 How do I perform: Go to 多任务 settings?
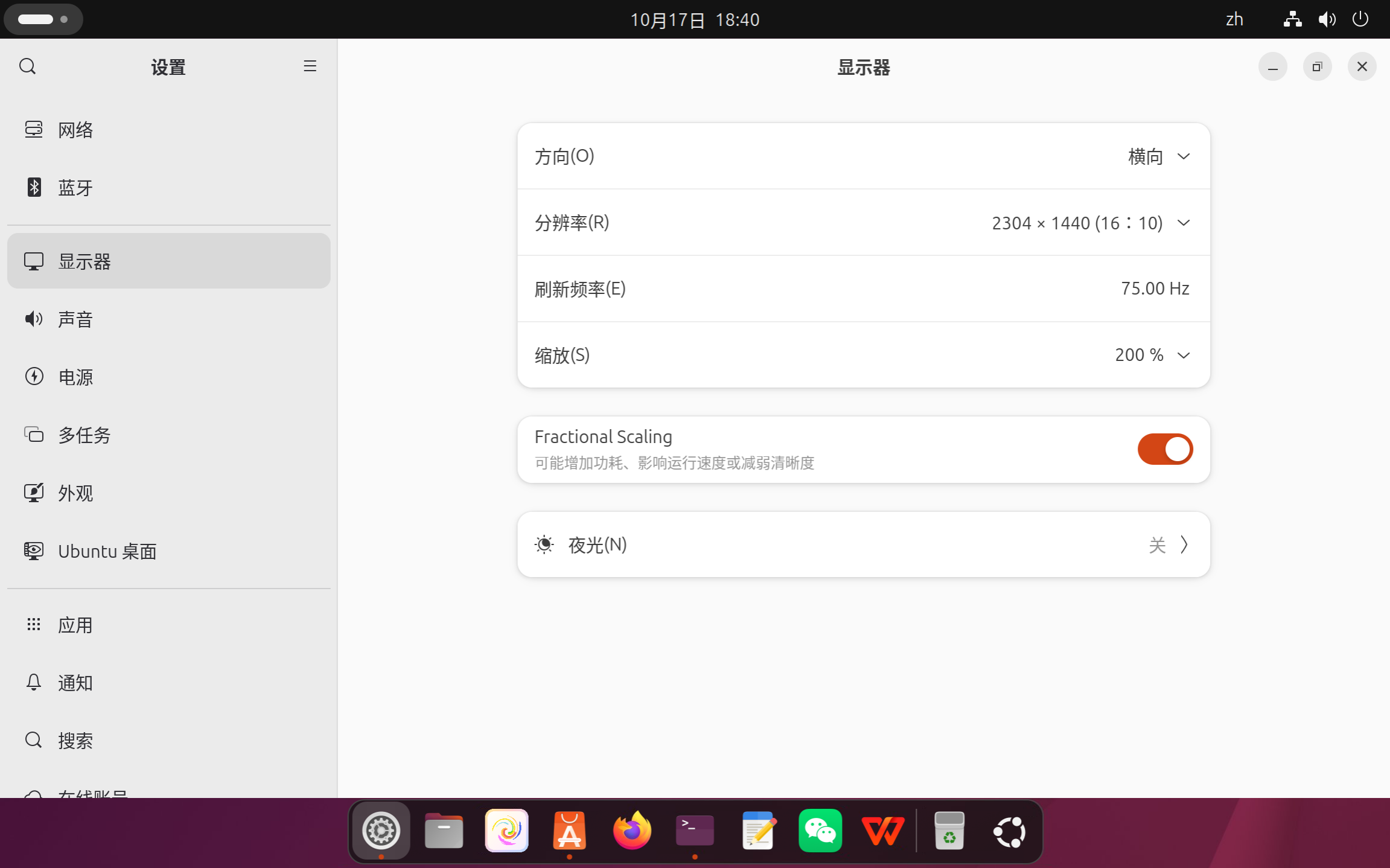tap(169, 435)
